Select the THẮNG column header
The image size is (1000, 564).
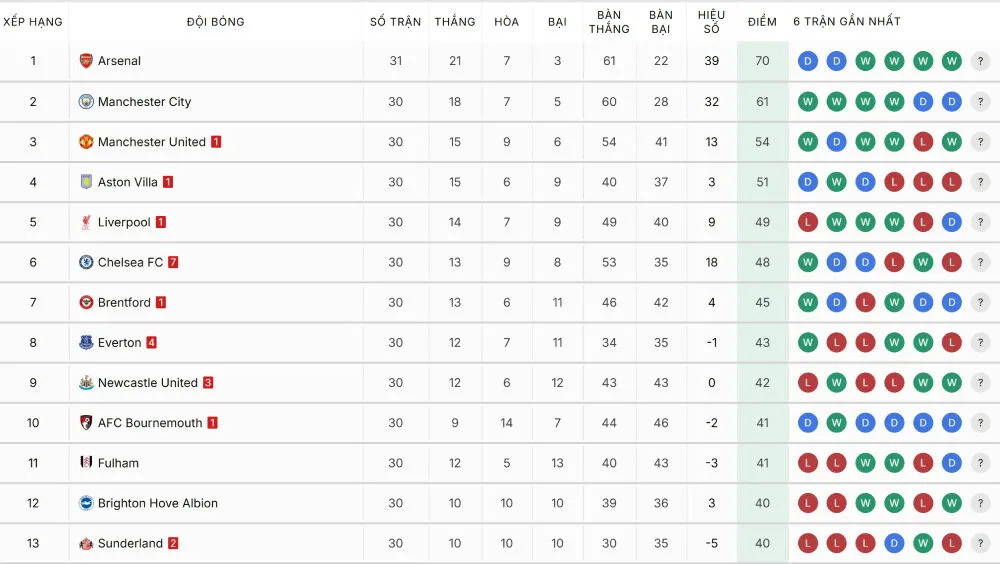coord(455,22)
